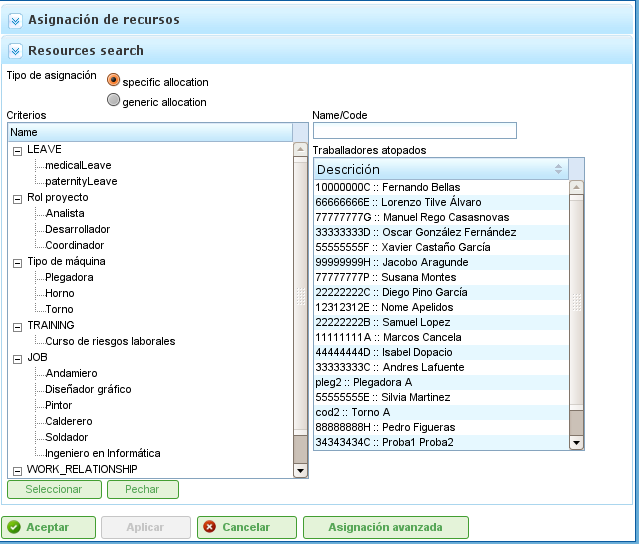Collapse the Asignación de recursos panel chevron
Image resolution: width=639 pixels, height=544 pixels.
[x=15, y=19]
